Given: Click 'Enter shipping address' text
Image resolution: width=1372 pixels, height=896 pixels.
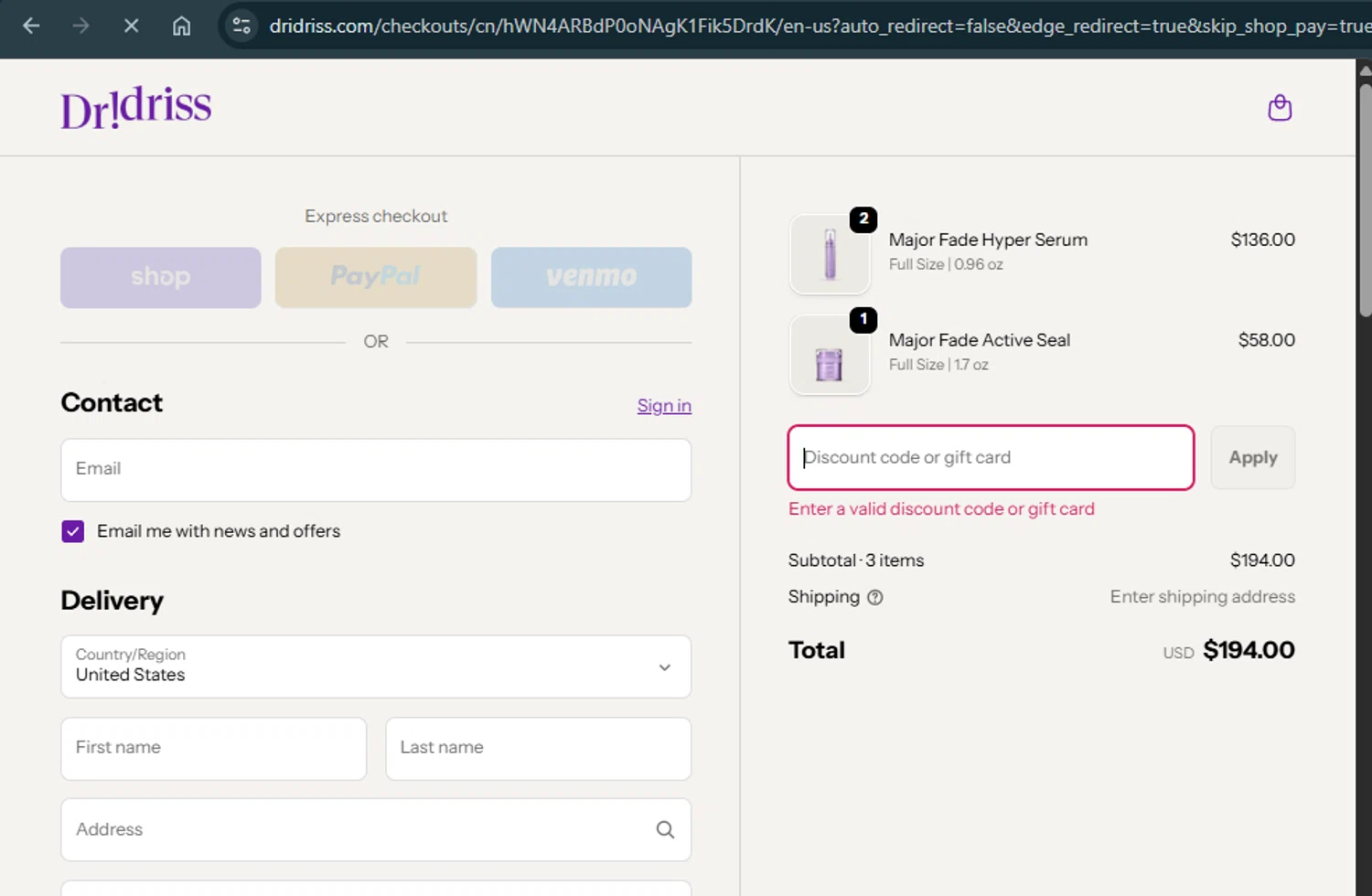Looking at the screenshot, I should tap(1202, 597).
